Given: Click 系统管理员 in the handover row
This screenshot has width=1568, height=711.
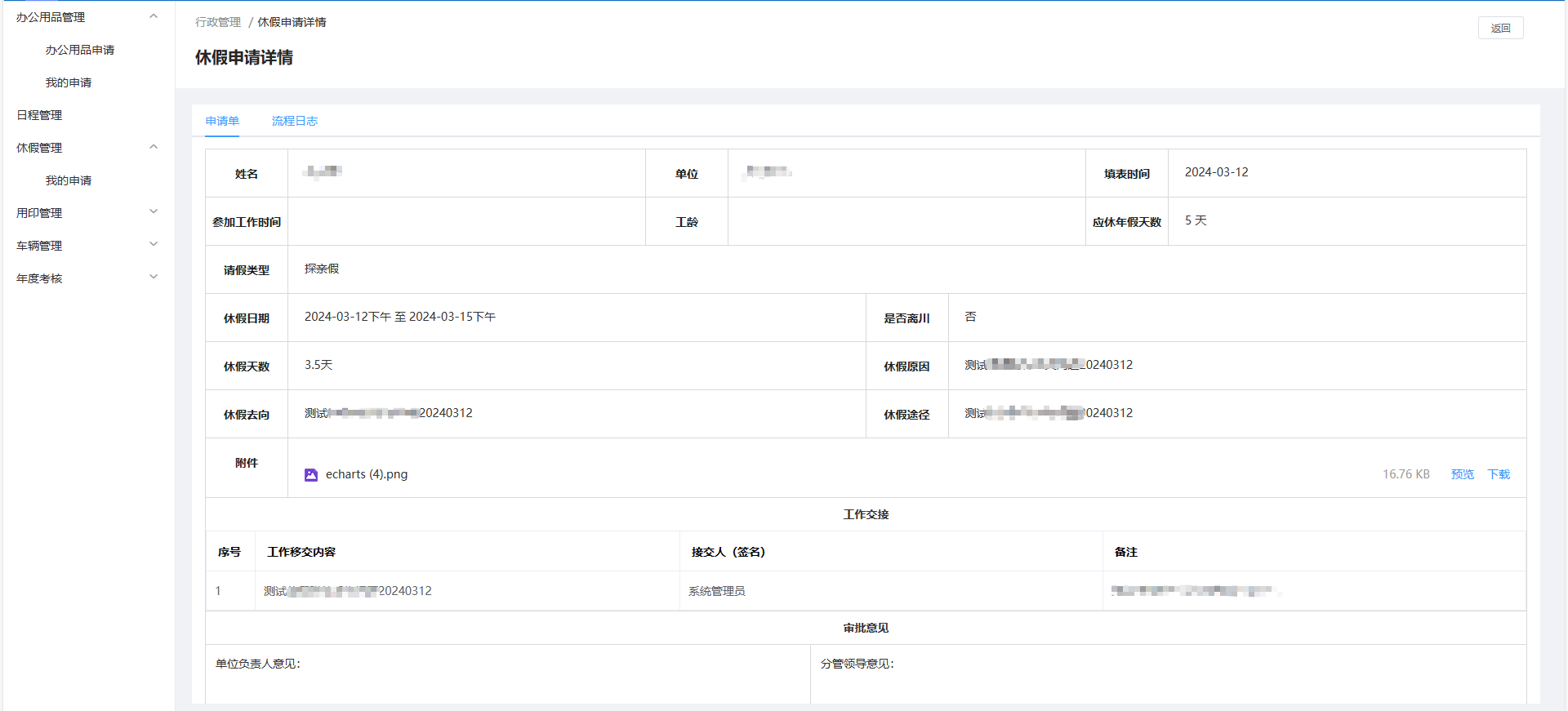Looking at the screenshot, I should 717,591.
